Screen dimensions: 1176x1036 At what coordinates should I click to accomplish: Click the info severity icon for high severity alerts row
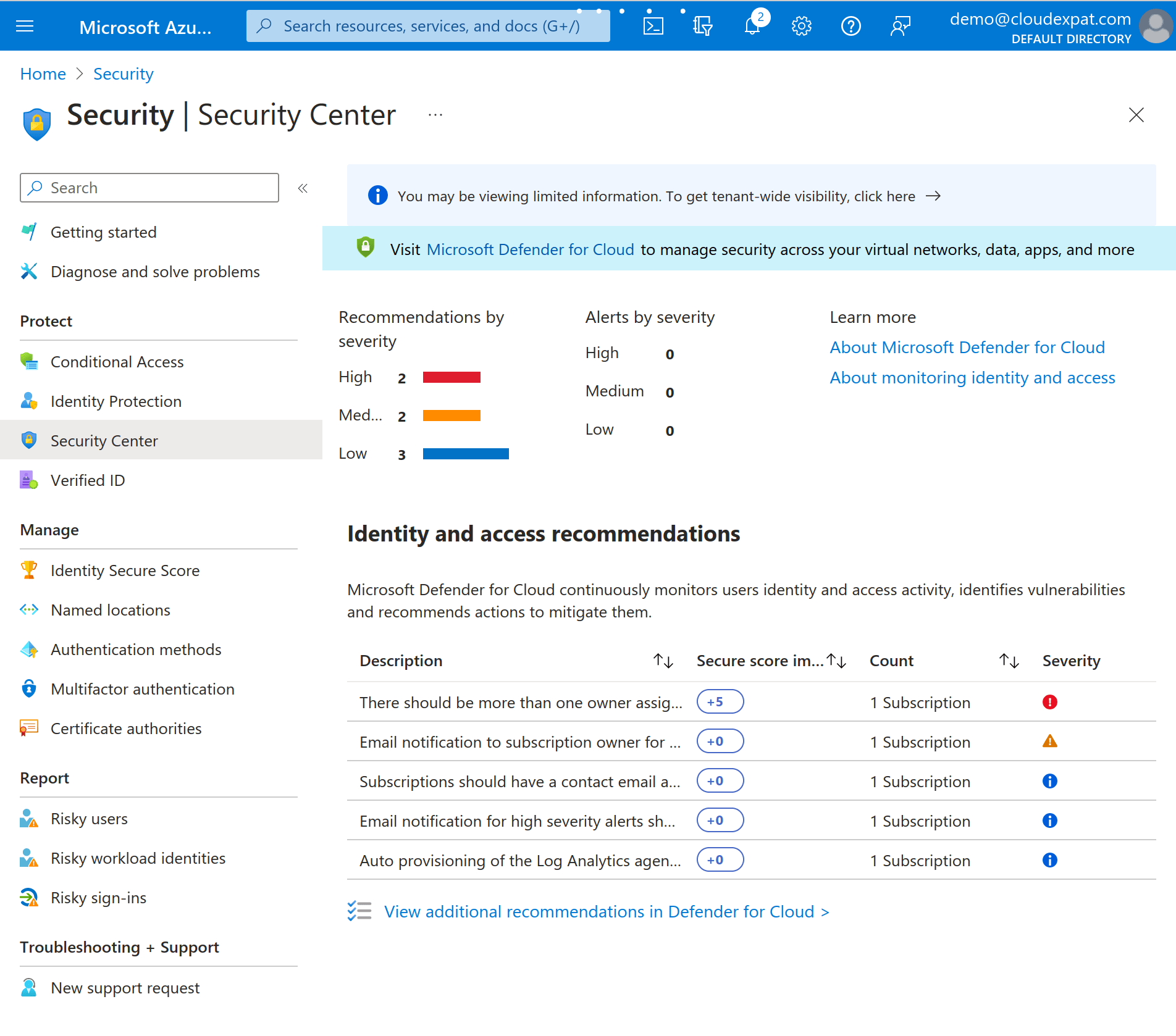pyautogui.click(x=1050, y=821)
